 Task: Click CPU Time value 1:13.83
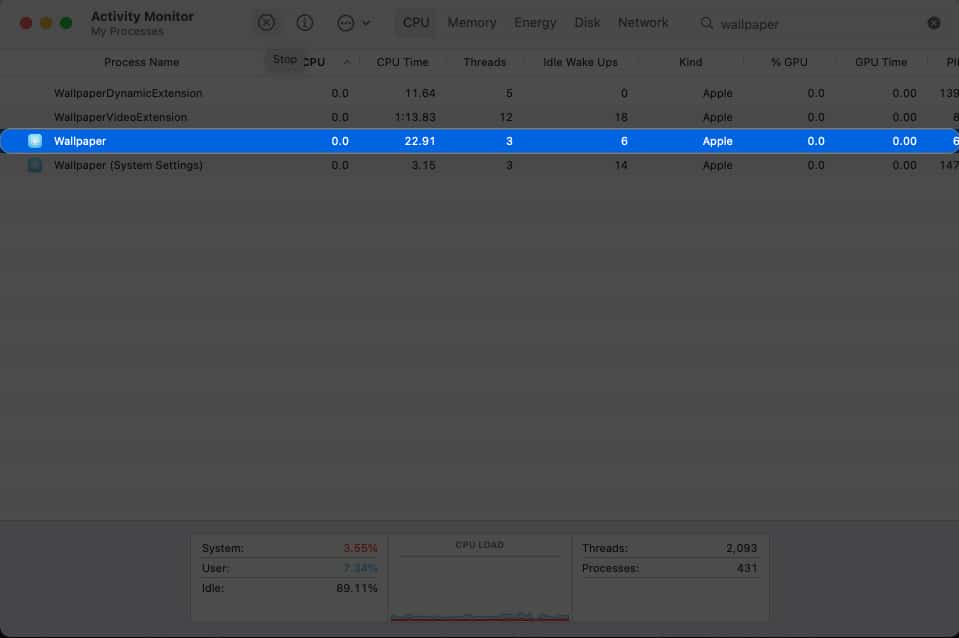415,117
